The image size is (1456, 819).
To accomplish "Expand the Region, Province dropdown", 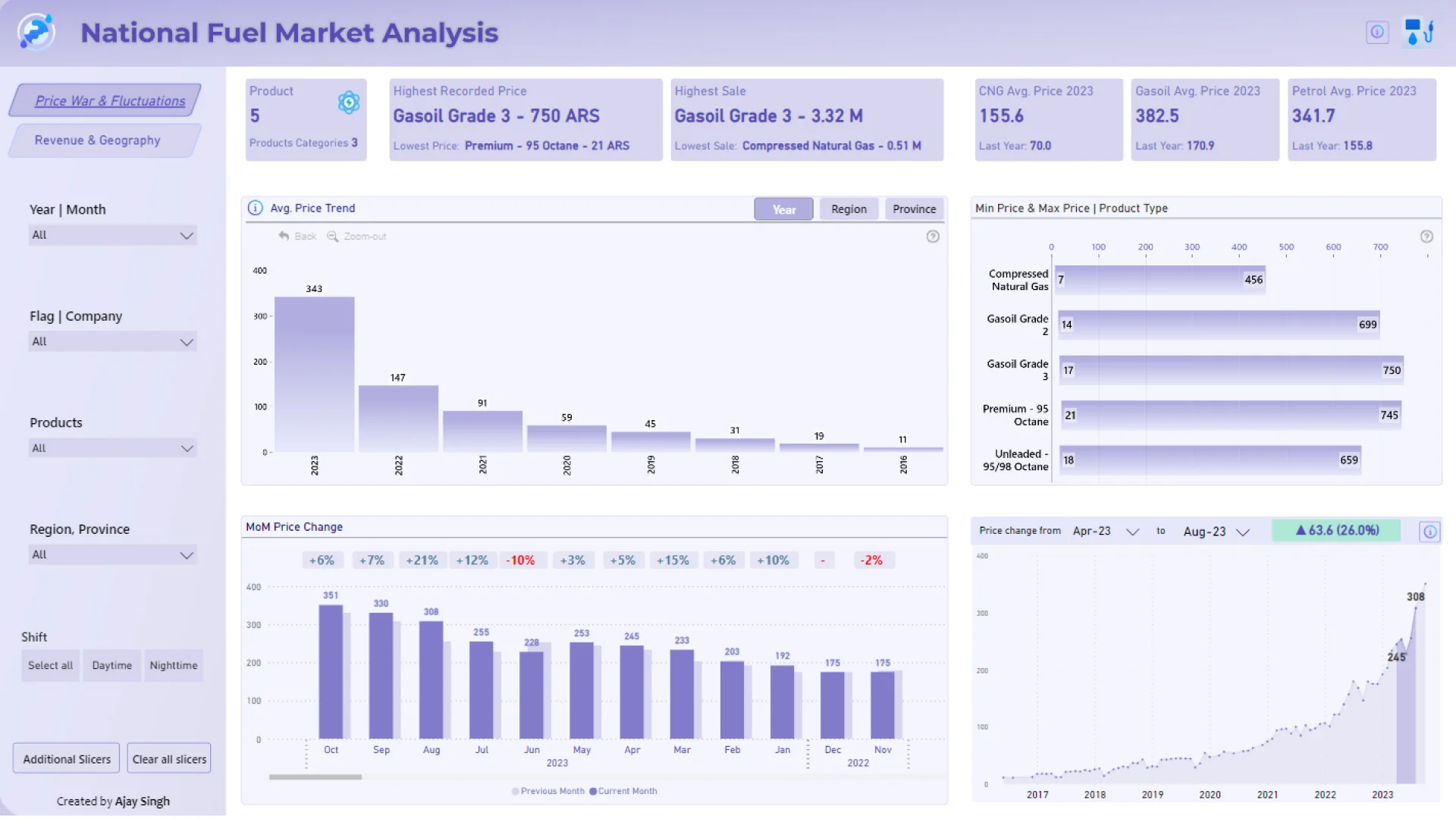I will [x=113, y=555].
